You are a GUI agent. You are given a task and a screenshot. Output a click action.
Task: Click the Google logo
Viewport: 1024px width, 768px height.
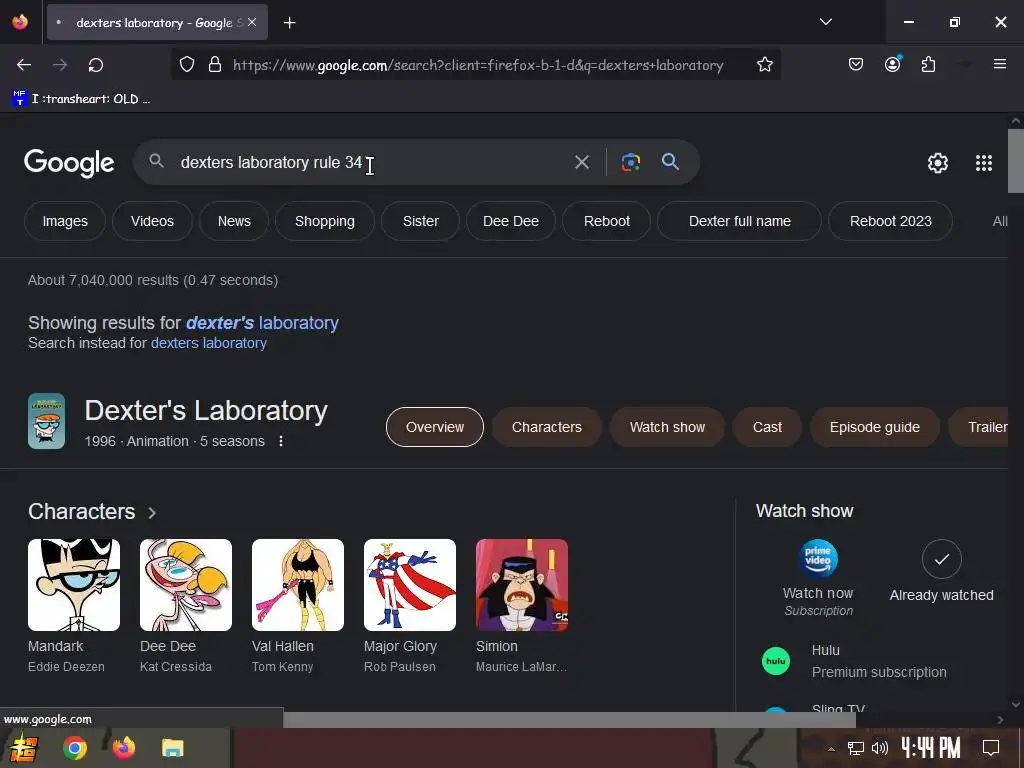point(69,163)
